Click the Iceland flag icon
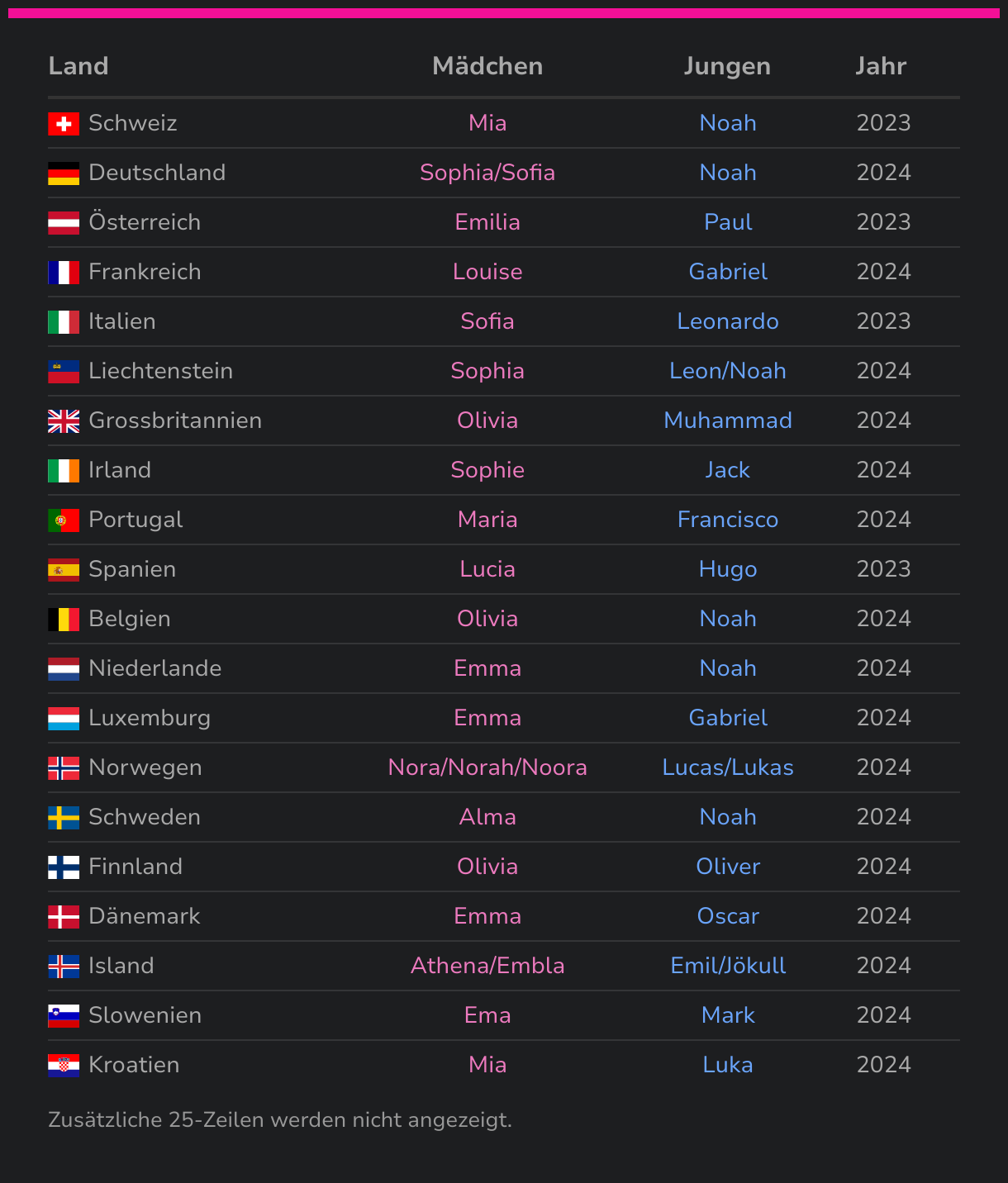The image size is (1008, 1183). [x=64, y=967]
